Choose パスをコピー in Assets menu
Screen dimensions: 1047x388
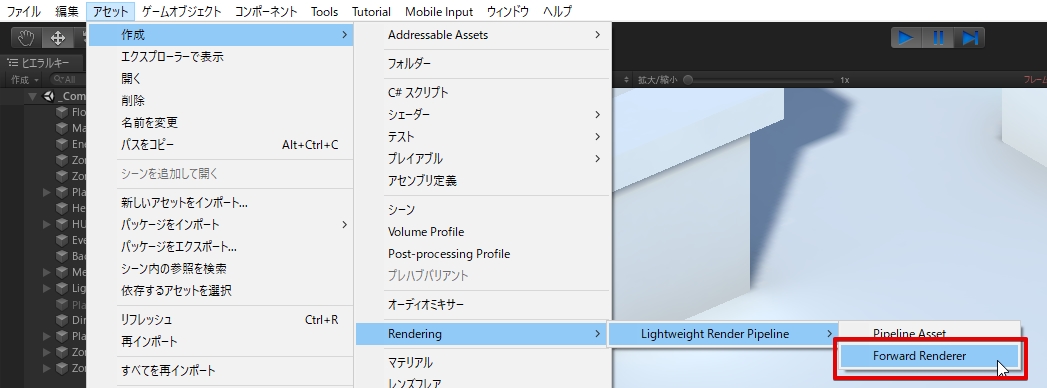coord(220,145)
